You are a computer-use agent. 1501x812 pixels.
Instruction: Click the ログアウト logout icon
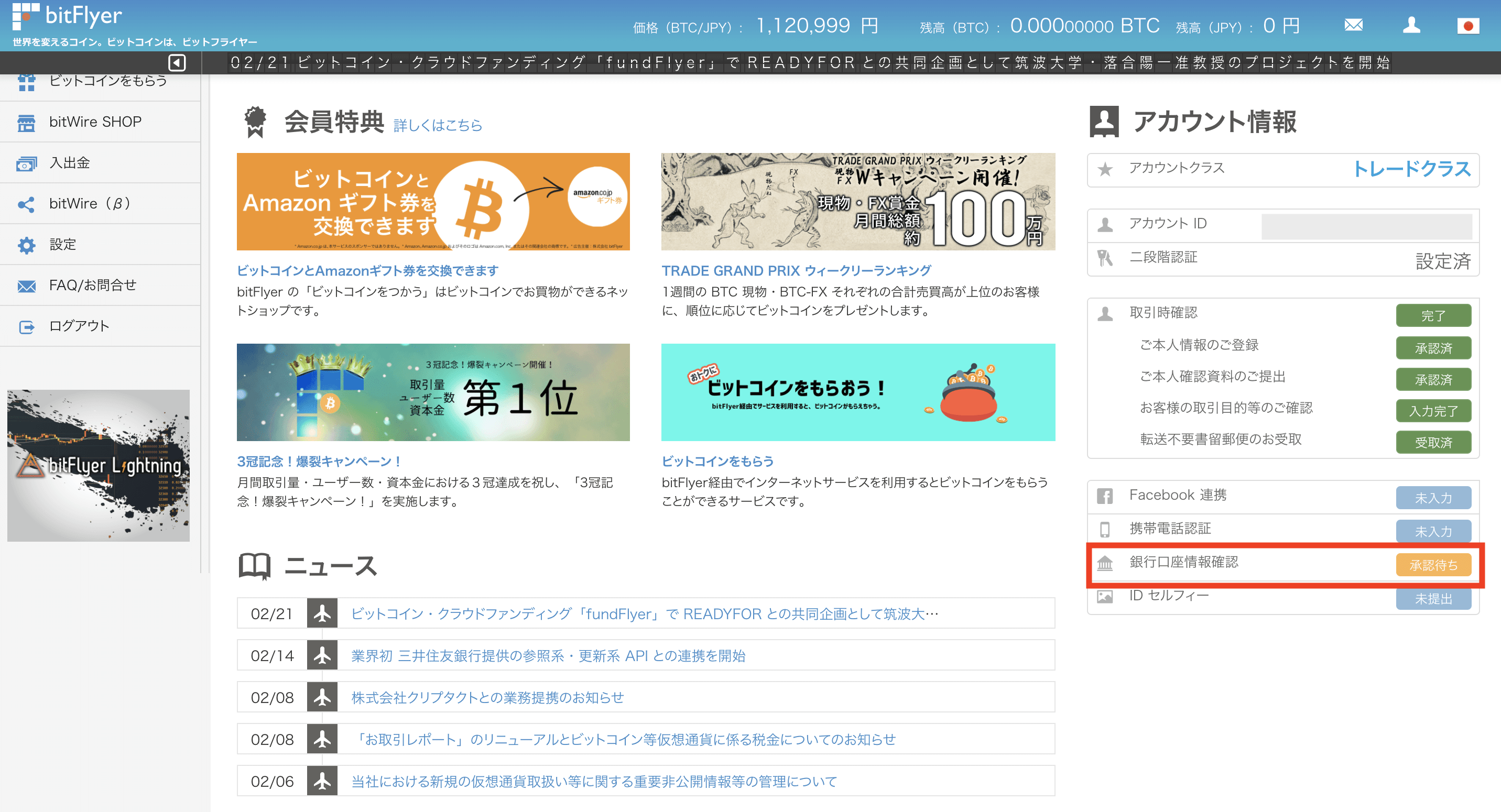tap(26, 327)
